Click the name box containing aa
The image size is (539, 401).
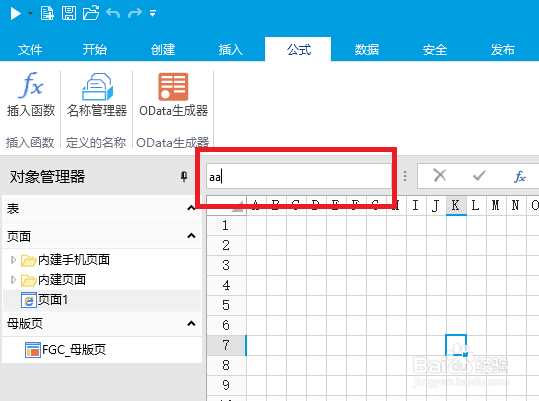coord(298,177)
